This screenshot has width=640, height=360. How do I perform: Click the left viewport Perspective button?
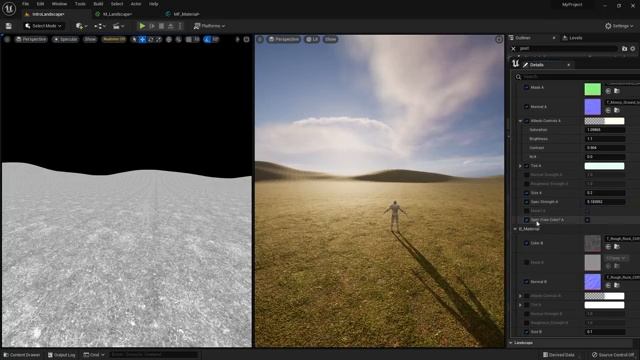click(x=31, y=40)
